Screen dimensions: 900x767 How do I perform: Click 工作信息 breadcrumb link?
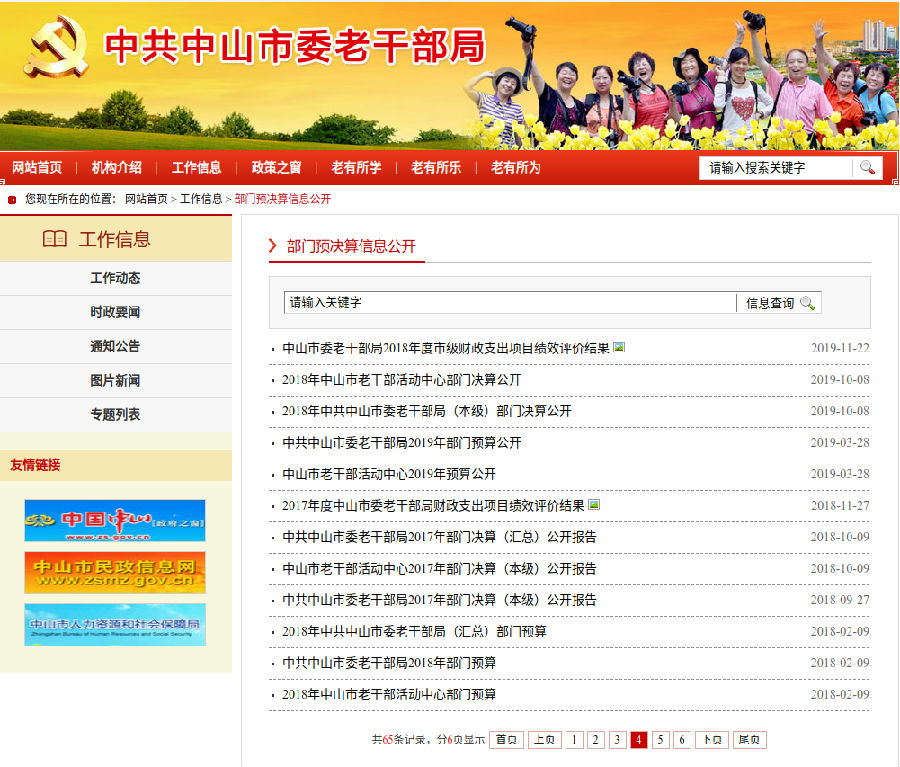click(201, 199)
